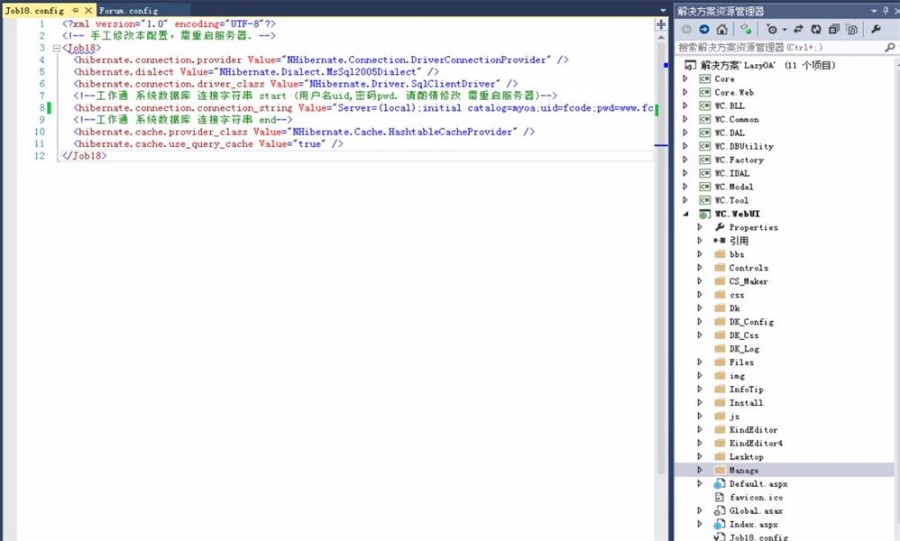Click the search magnifier in Solution Explorer
The width and height of the screenshot is (900, 541).
click(x=890, y=47)
